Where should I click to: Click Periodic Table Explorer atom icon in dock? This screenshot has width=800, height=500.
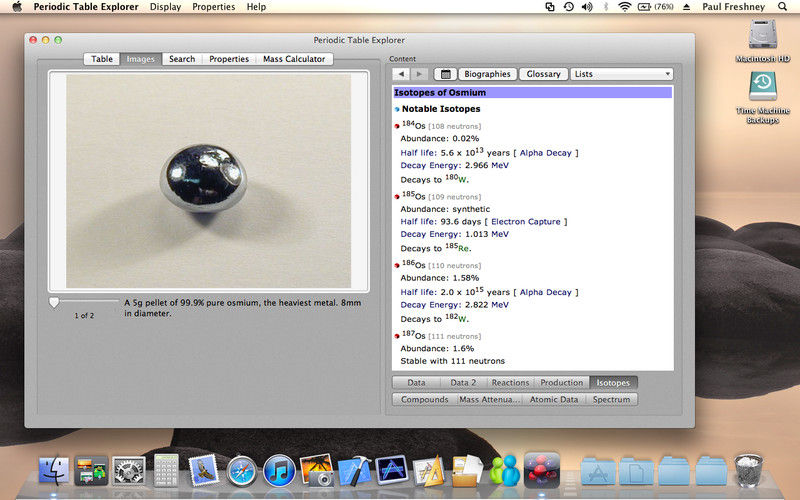[542, 469]
